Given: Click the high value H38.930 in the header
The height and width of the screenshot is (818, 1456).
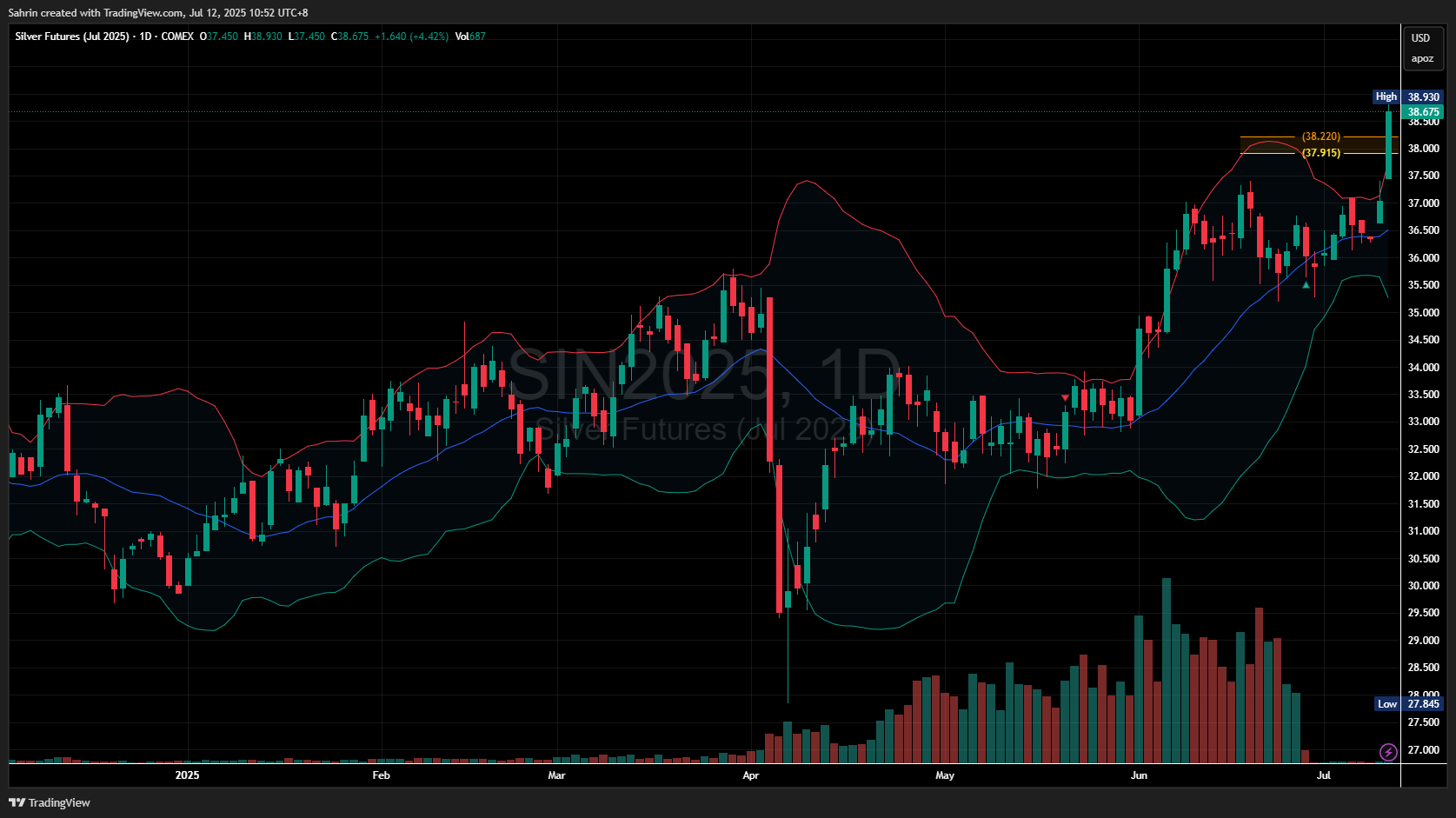Looking at the screenshot, I should point(263,37).
